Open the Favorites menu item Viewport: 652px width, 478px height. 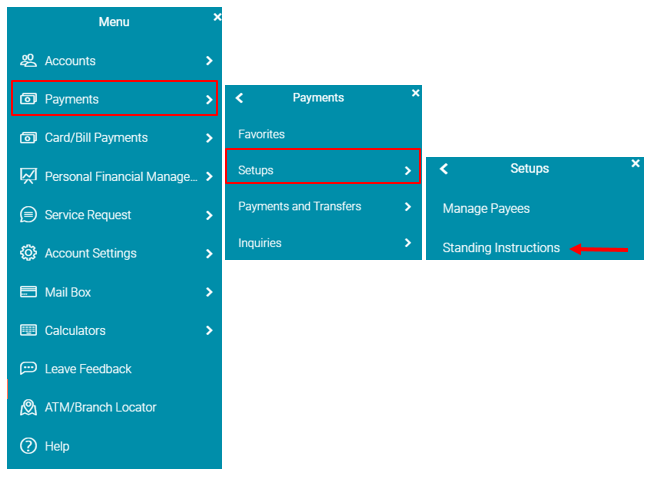[261, 134]
